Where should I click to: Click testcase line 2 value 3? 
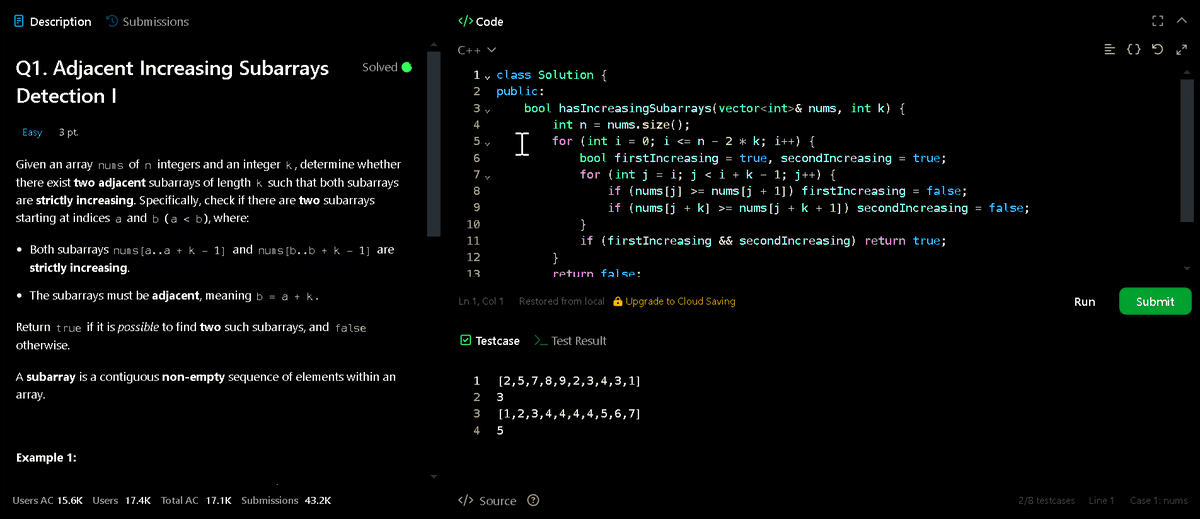500,397
